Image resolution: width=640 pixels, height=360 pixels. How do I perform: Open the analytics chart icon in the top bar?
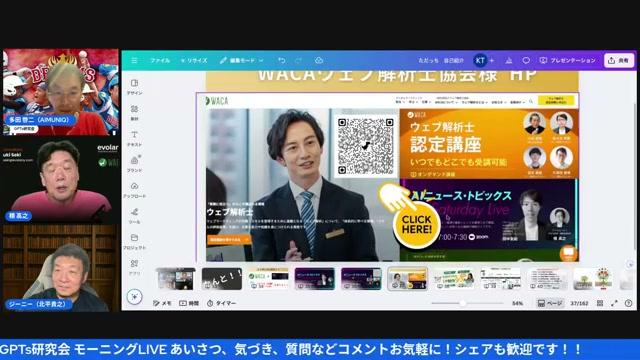[509, 60]
